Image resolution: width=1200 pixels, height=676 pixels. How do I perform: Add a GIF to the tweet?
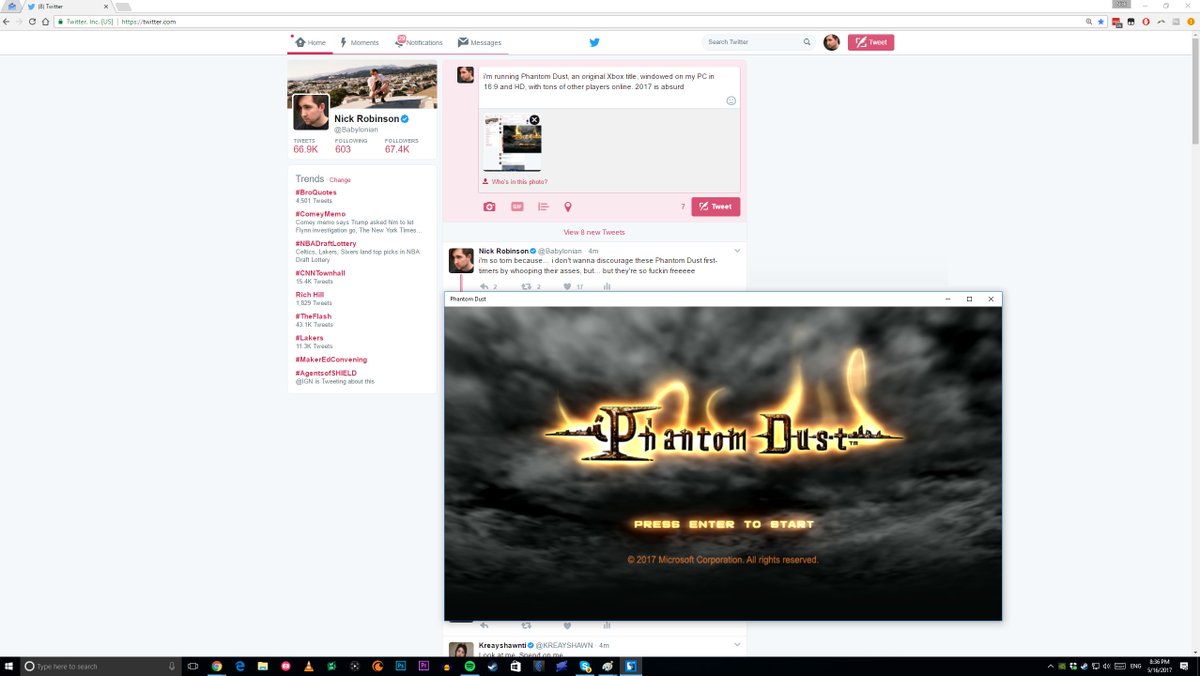tap(517, 207)
